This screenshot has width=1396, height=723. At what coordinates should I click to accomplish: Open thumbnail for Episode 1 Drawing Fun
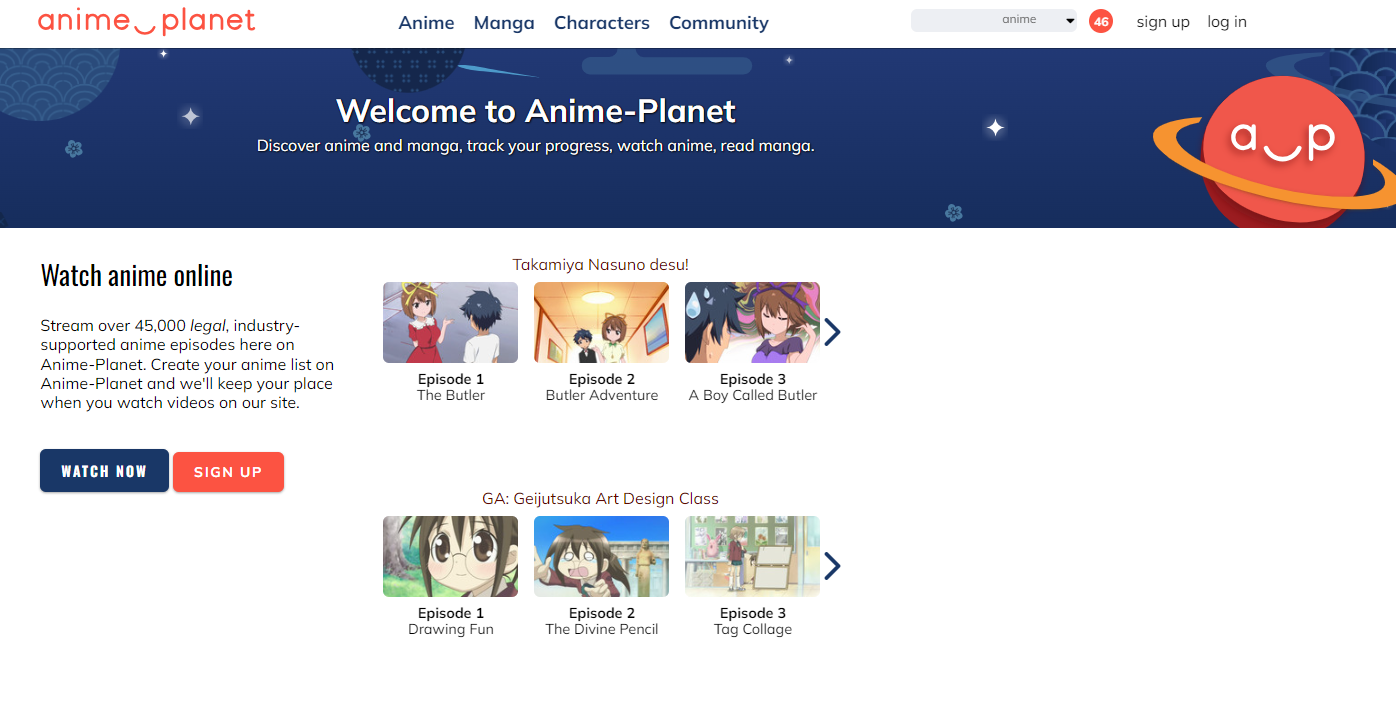(451, 556)
